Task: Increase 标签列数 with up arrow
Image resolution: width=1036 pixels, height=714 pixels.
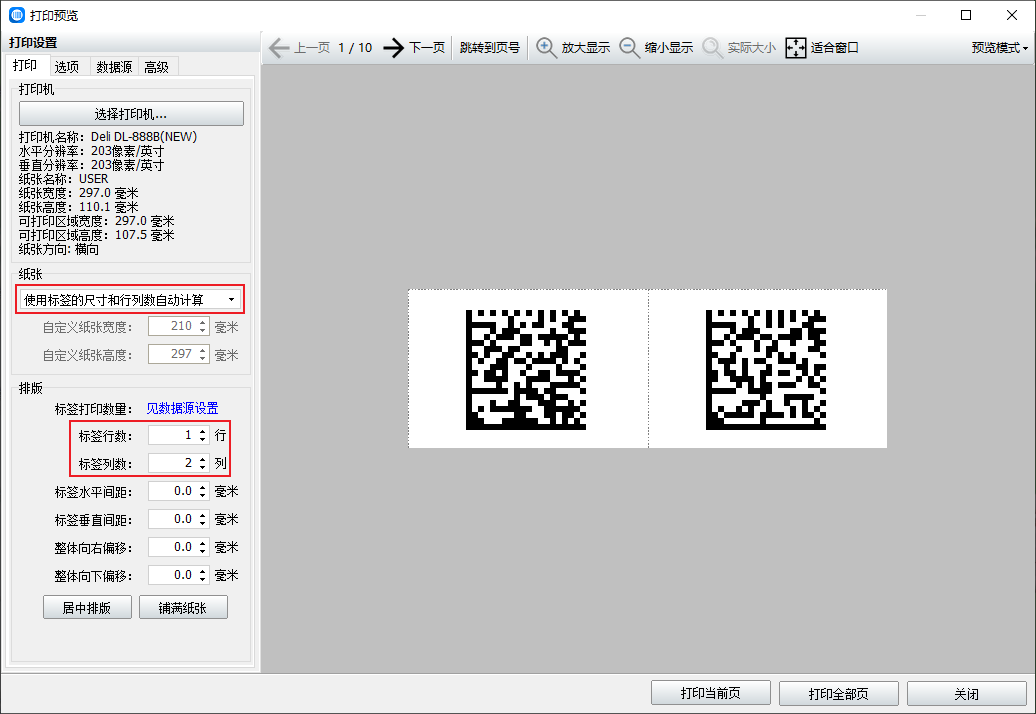Action: point(203,459)
